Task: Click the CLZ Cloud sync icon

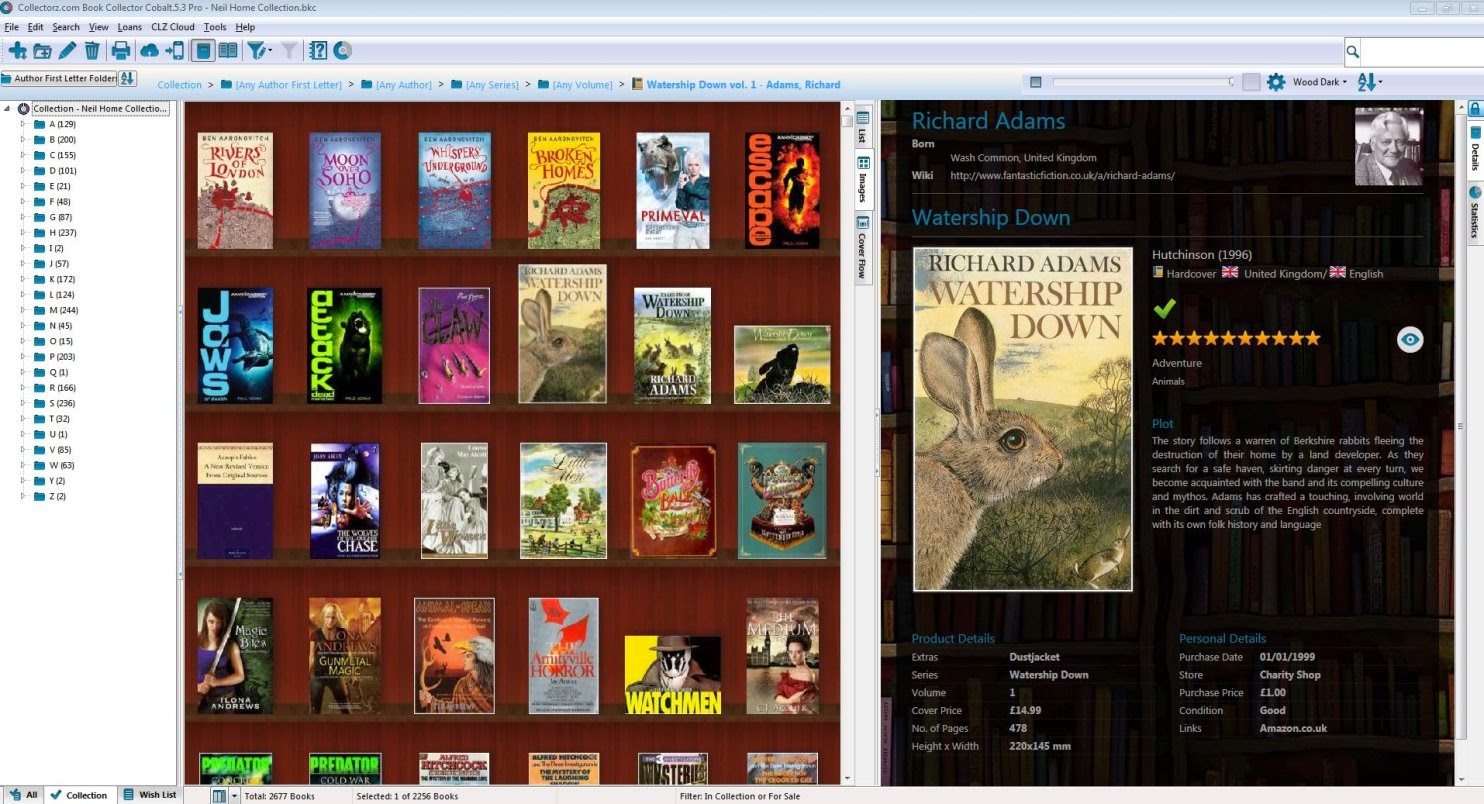Action: click(149, 51)
